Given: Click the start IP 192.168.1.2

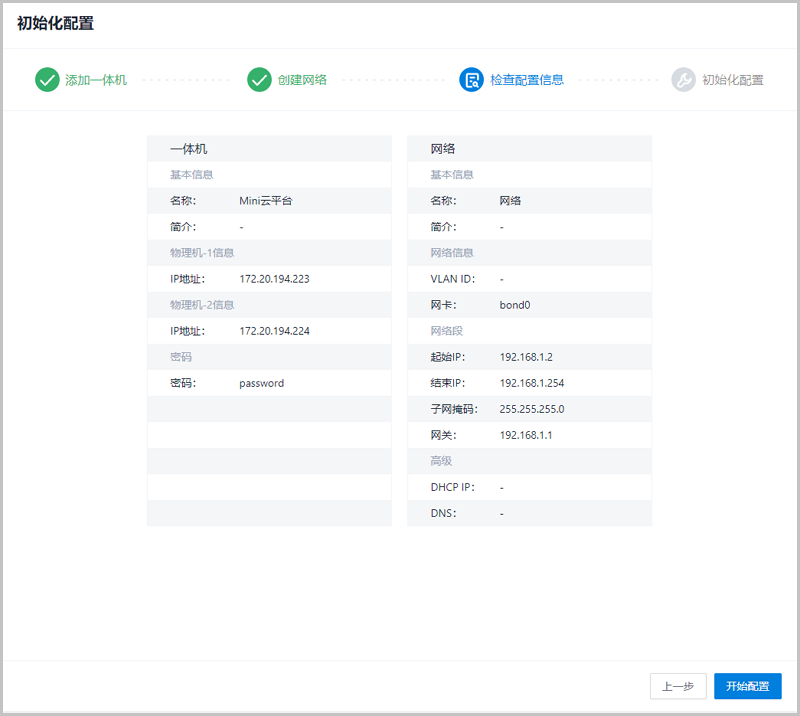Looking at the screenshot, I should [526, 357].
